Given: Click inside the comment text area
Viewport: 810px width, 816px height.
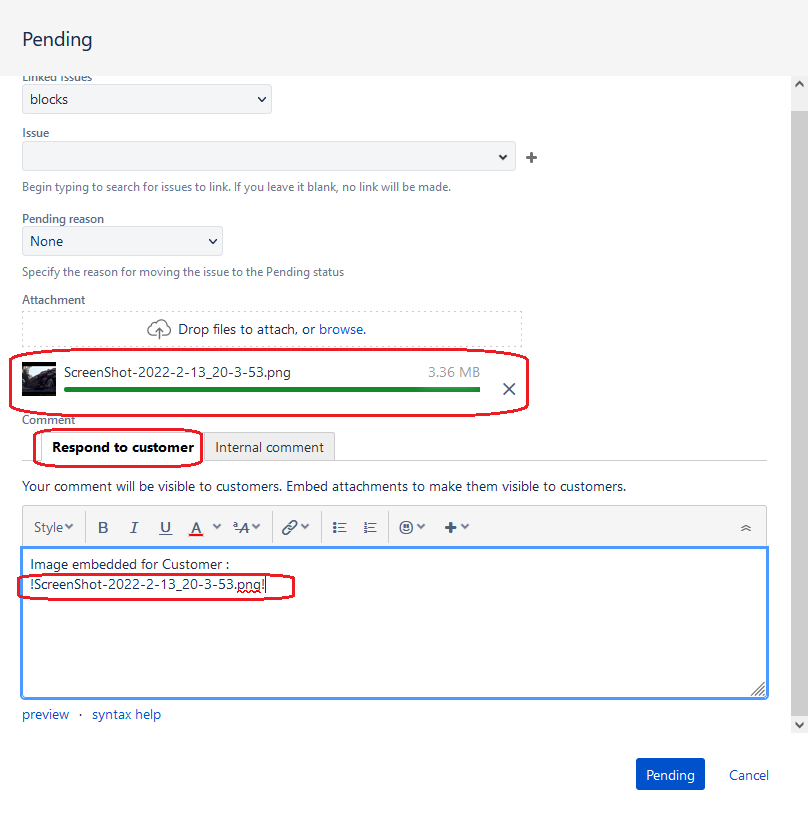Looking at the screenshot, I should coord(394,623).
